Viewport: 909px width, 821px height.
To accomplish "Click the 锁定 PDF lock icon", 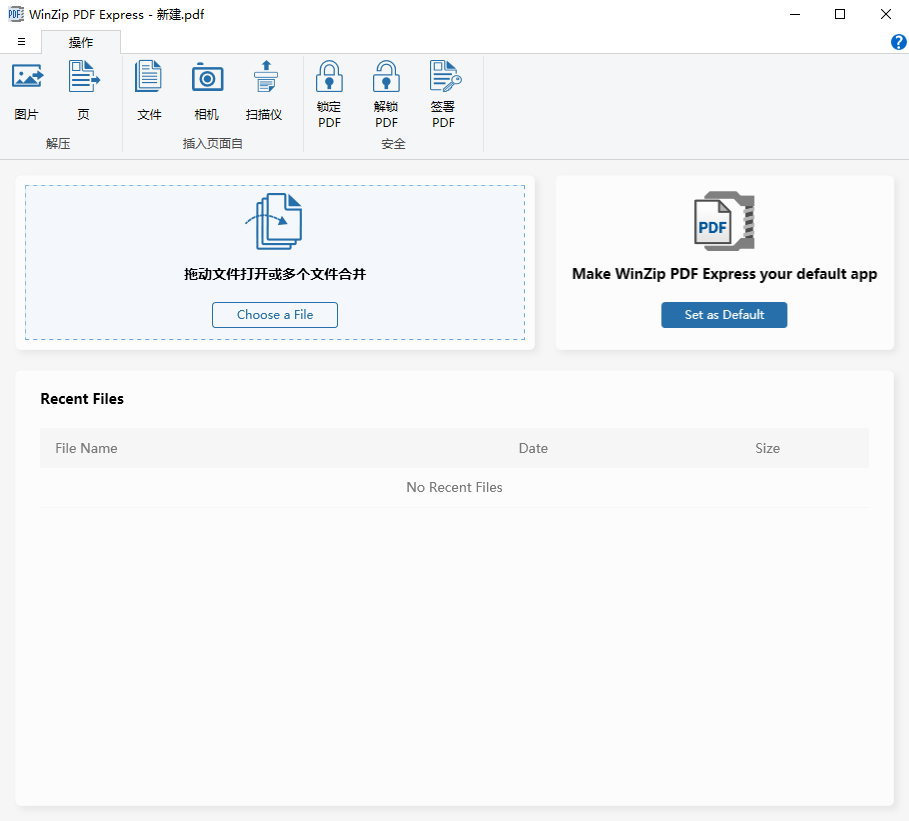I will [329, 78].
